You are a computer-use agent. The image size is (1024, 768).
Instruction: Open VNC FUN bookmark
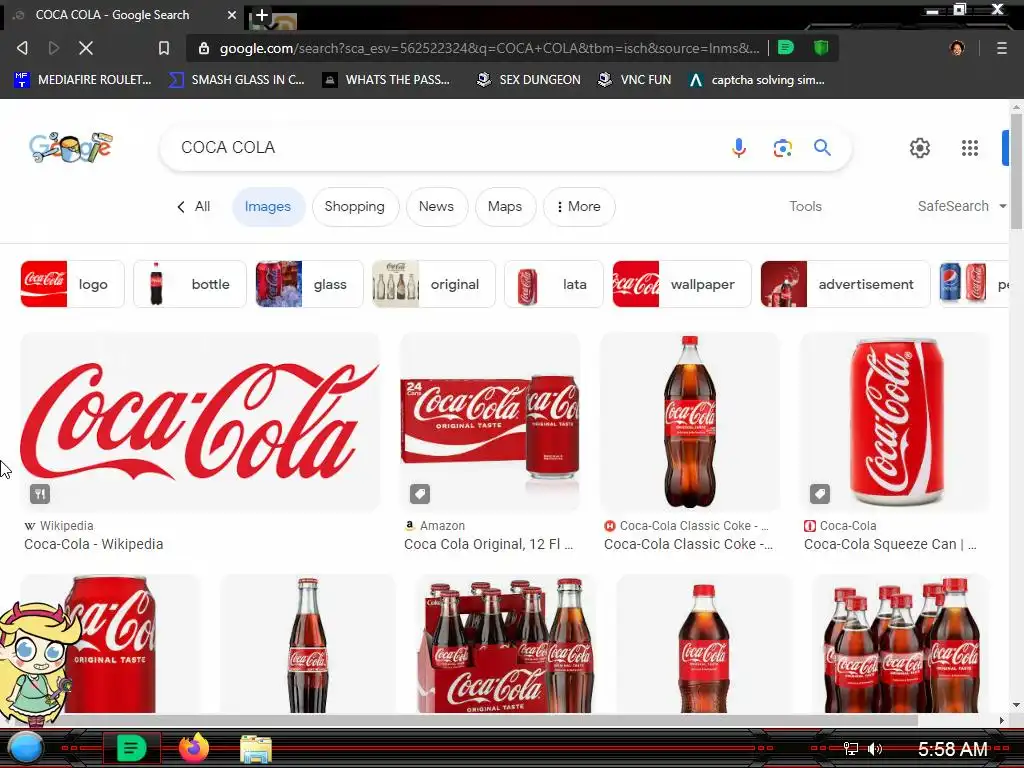635,80
